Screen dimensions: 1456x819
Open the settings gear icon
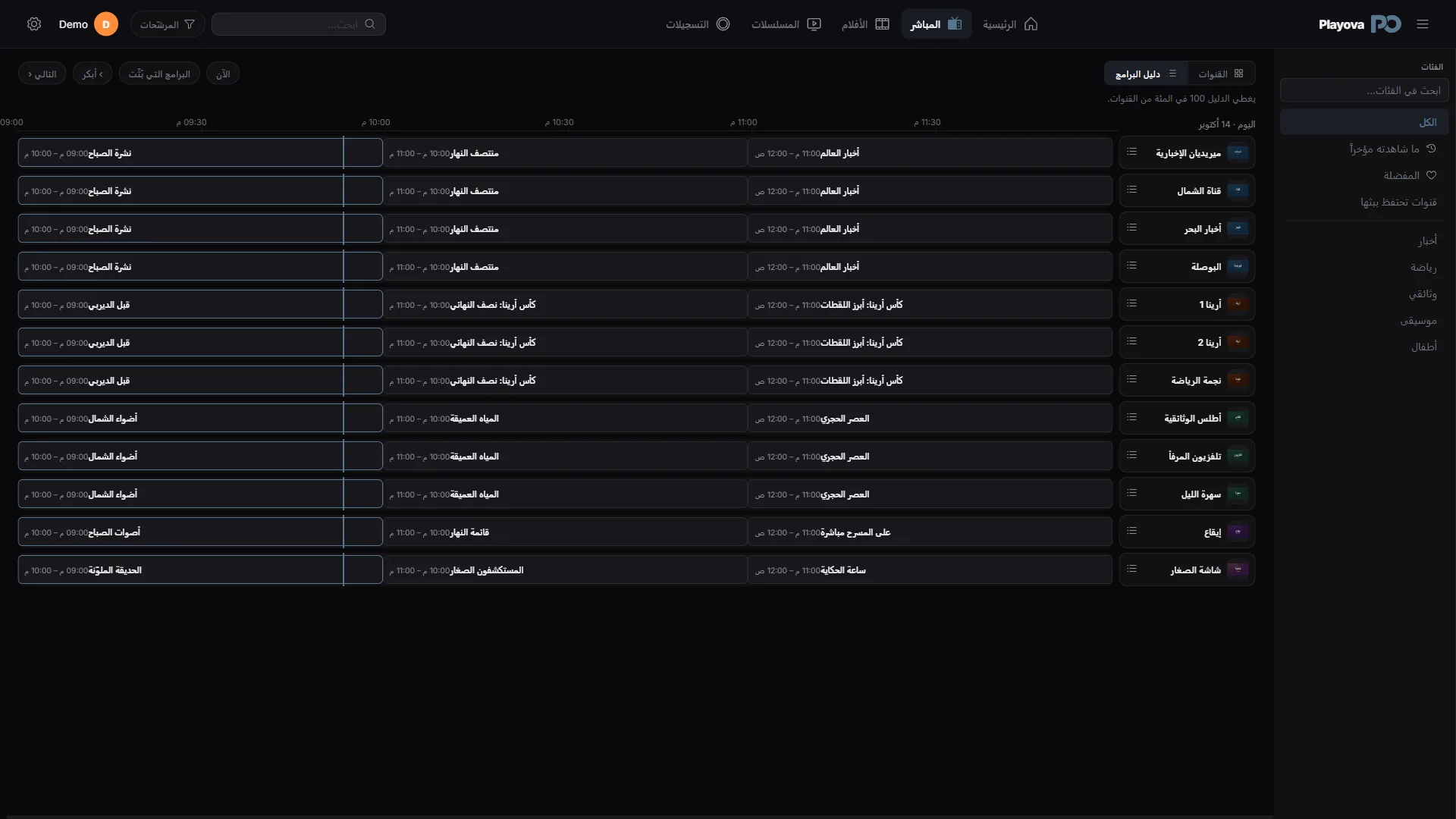point(34,24)
